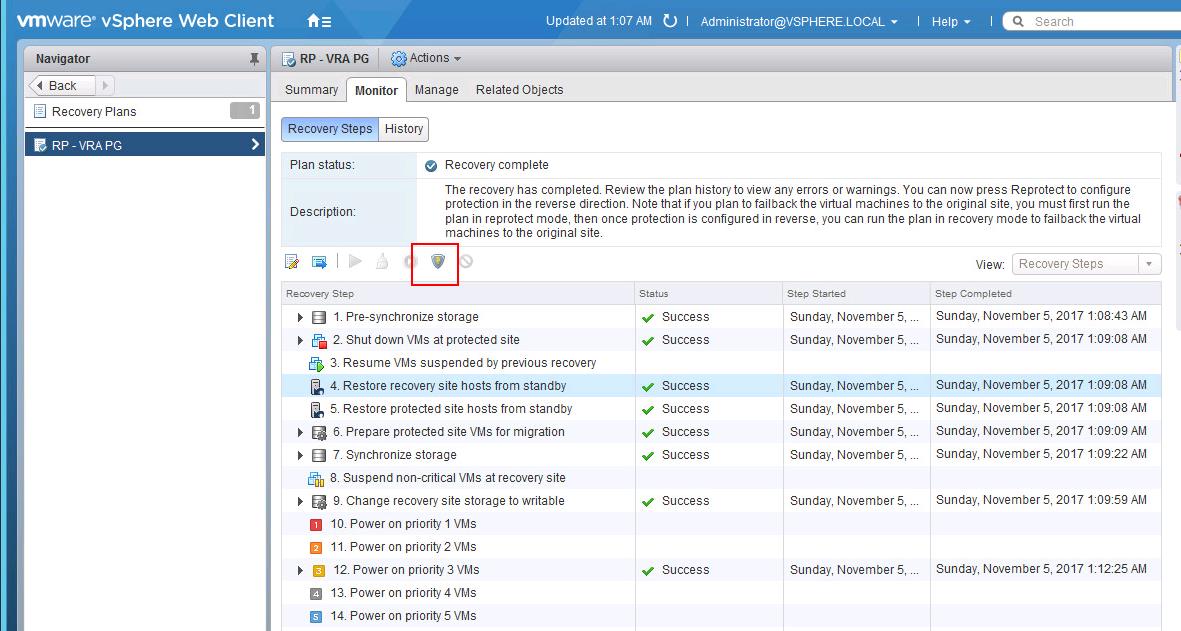The height and width of the screenshot is (631, 1181).
Task: Click the yellow priority 3 VMs icon
Action: tap(319, 571)
